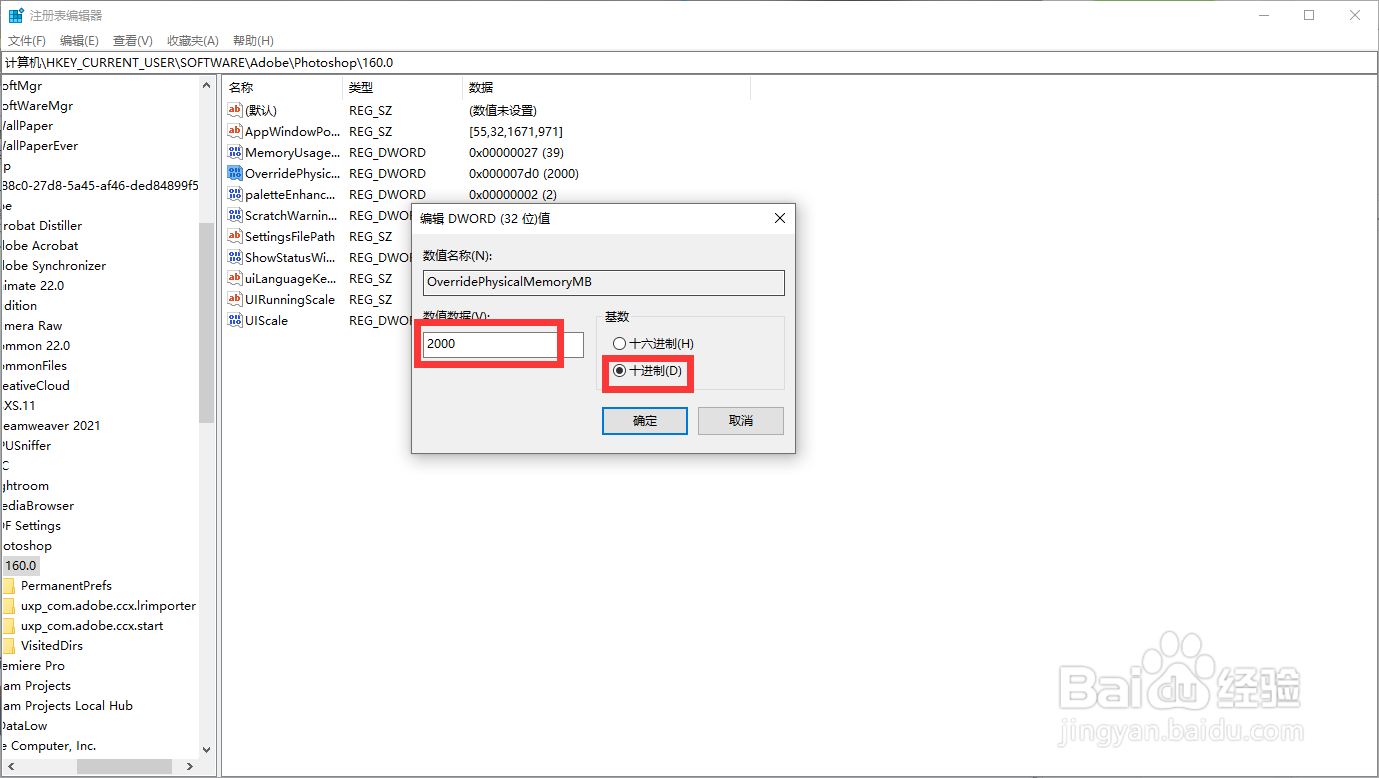Viewport: 1379px width, 778px height.
Task: Select the CommonFiles key in tree
Action: coord(34,366)
